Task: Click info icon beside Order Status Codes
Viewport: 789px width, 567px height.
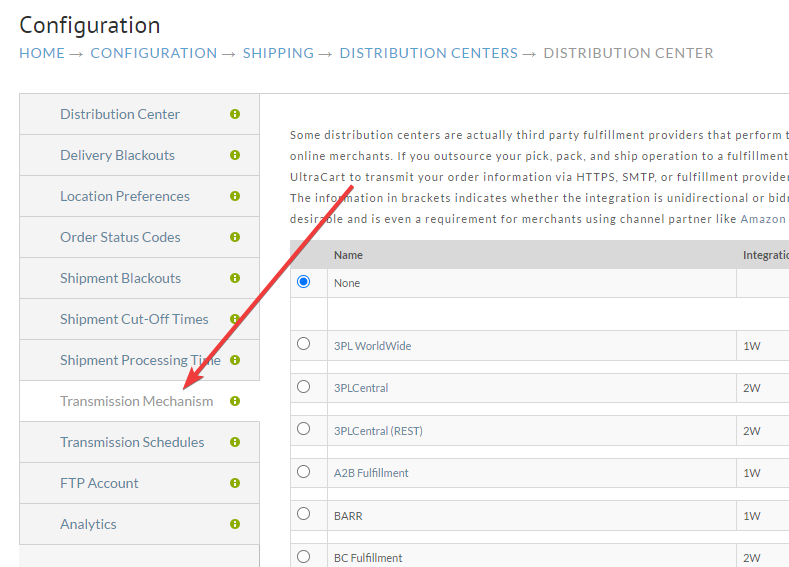Action: pos(235,237)
